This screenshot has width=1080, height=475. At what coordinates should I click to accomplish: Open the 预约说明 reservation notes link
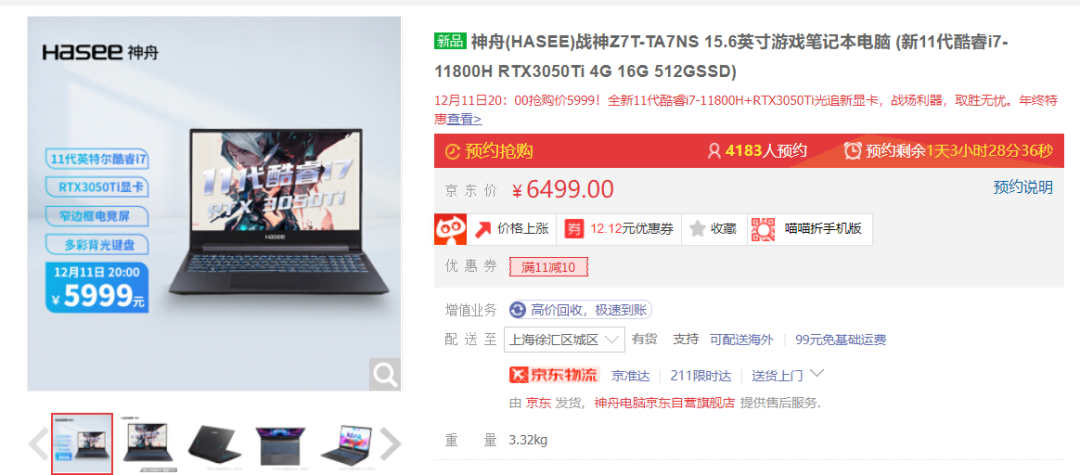point(1023,187)
